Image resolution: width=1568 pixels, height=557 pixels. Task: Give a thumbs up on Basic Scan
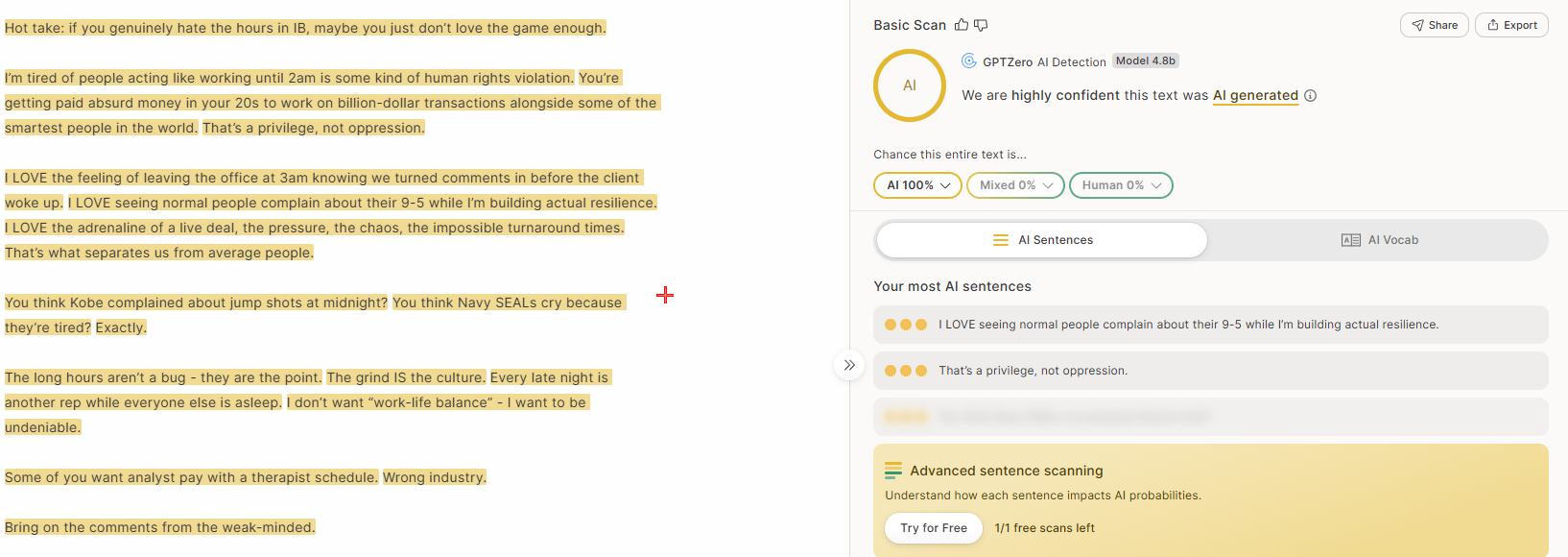(962, 25)
